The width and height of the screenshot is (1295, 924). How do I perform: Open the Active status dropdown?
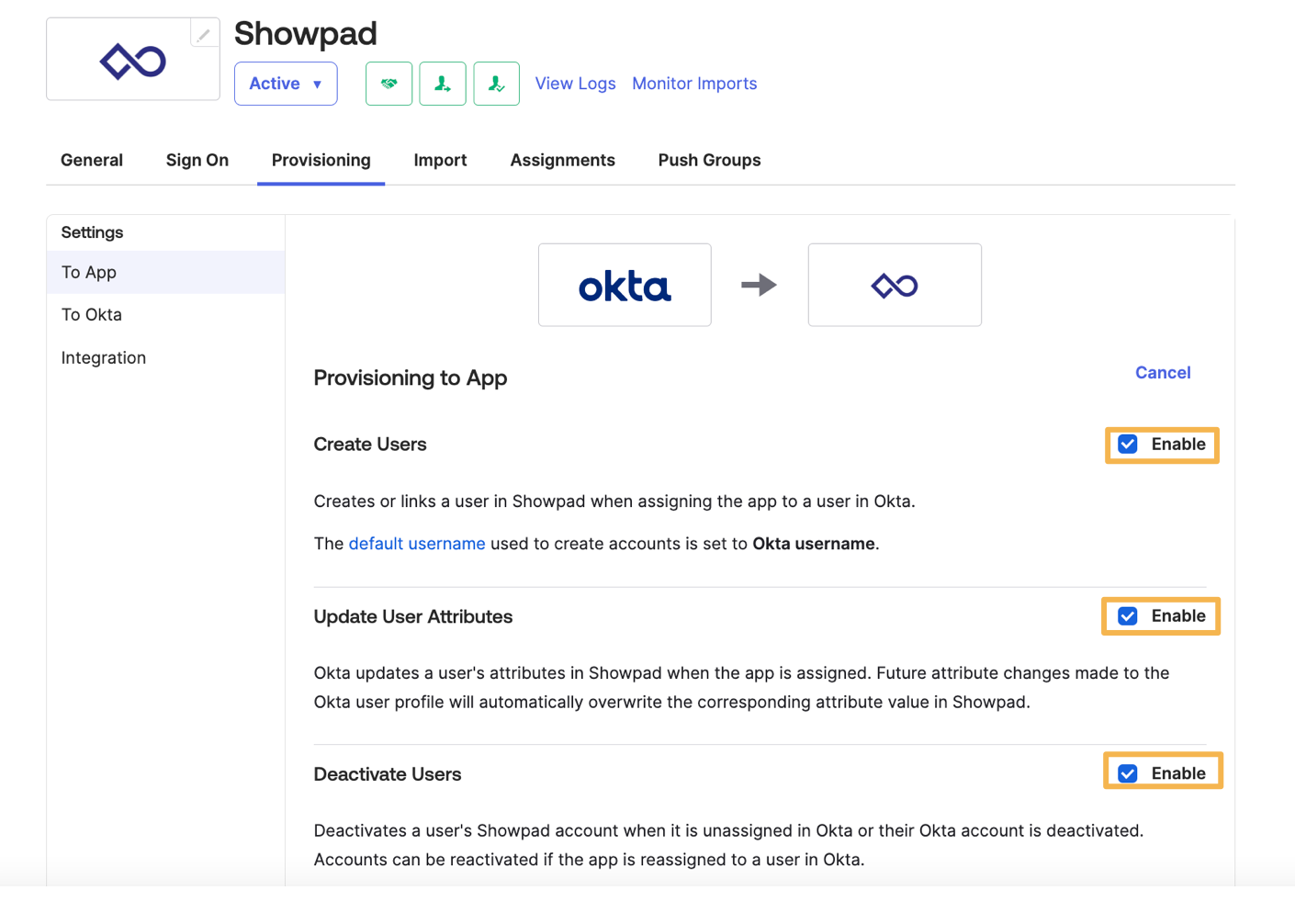pos(286,84)
